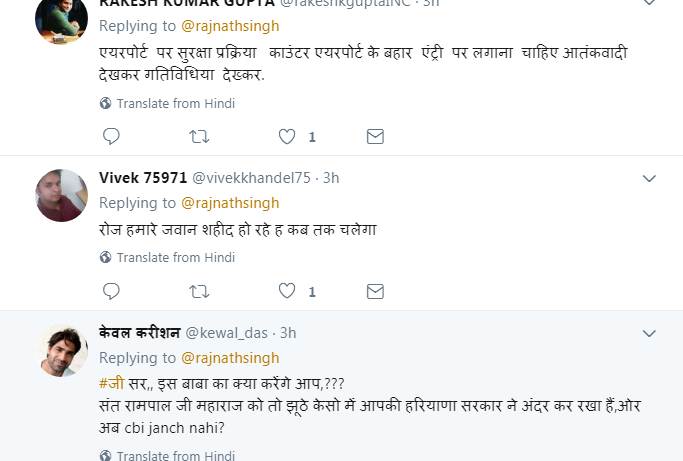Retweet Vivek 75971's tweet

(x=199, y=291)
